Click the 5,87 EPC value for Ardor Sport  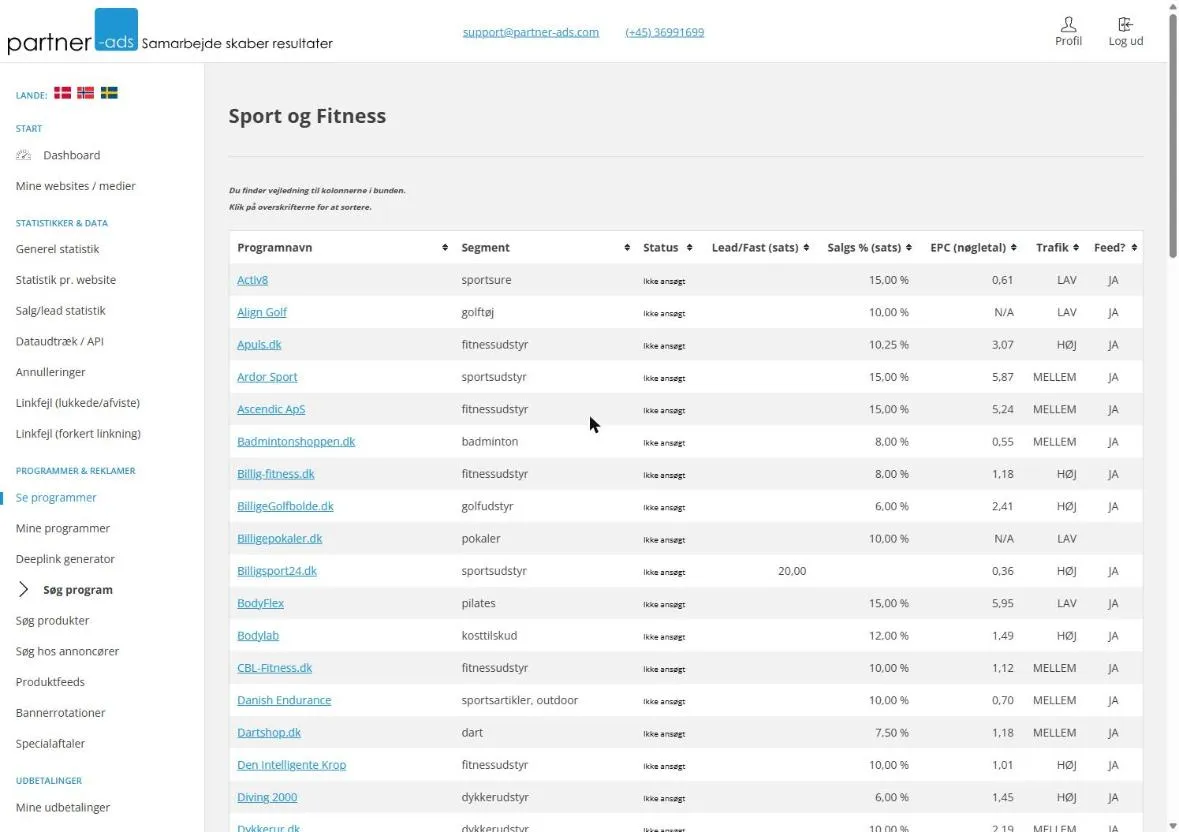point(1002,377)
